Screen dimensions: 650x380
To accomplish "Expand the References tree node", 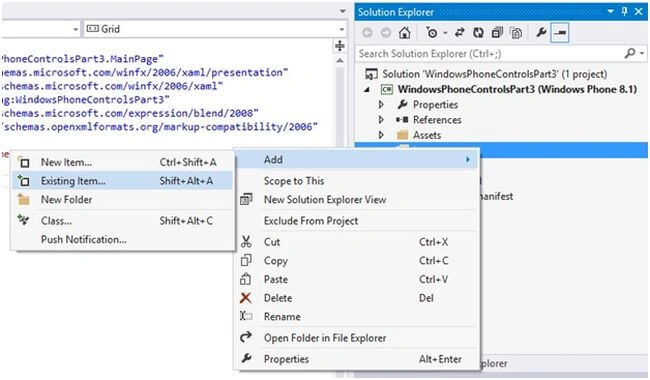I will (381, 120).
